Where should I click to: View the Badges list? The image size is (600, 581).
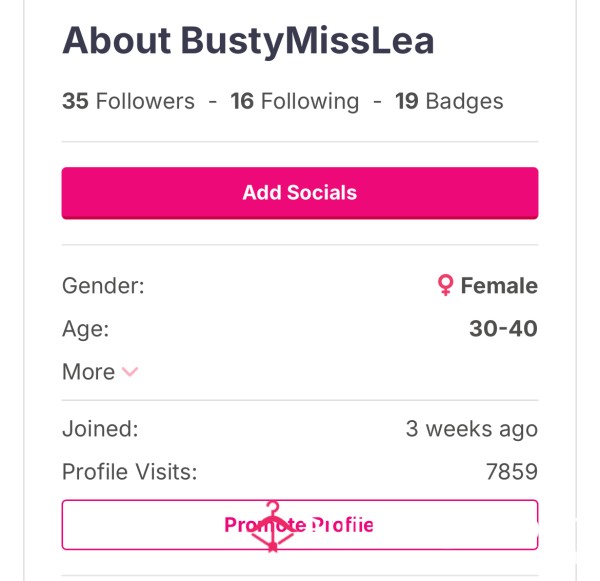pyautogui.click(x=449, y=101)
